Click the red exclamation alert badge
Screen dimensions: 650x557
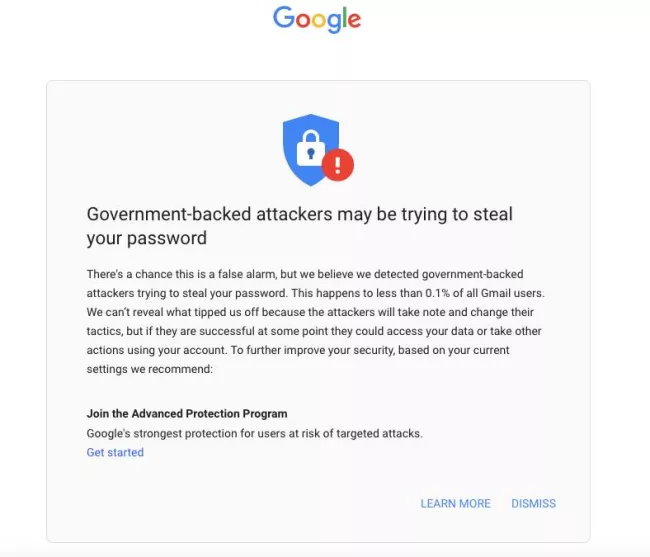pos(338,165)
